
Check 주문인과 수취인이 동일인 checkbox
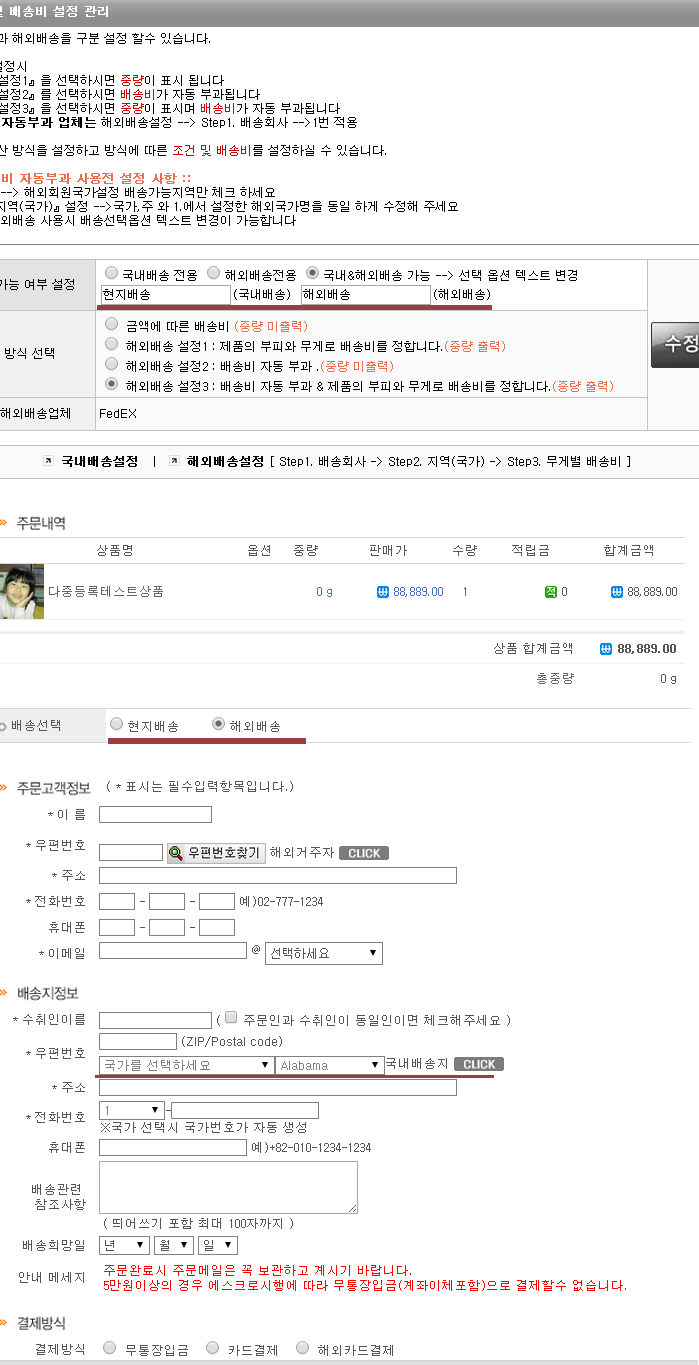(x=231, y=1018)
